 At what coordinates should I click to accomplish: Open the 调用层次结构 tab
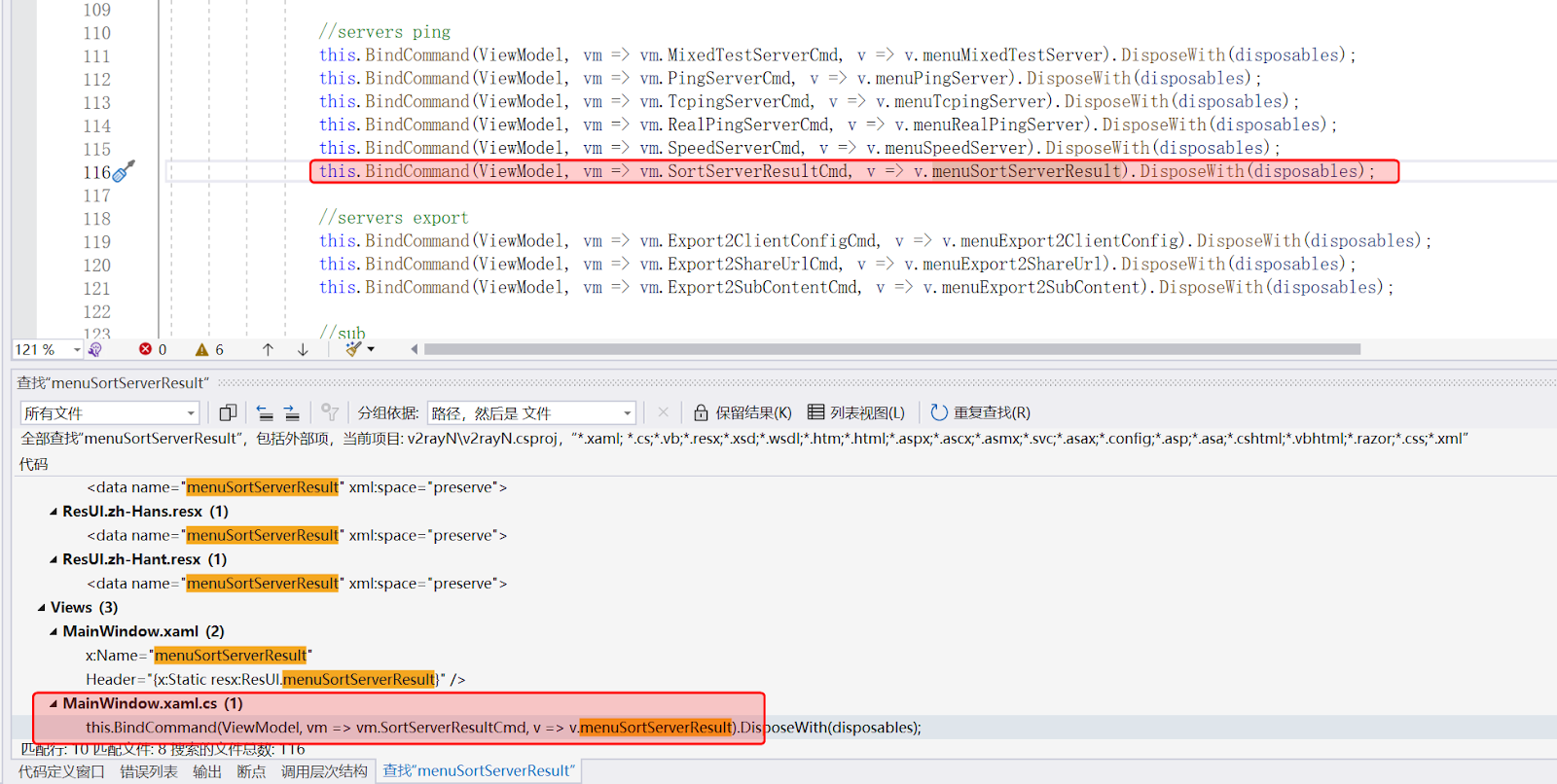[324, 771]
